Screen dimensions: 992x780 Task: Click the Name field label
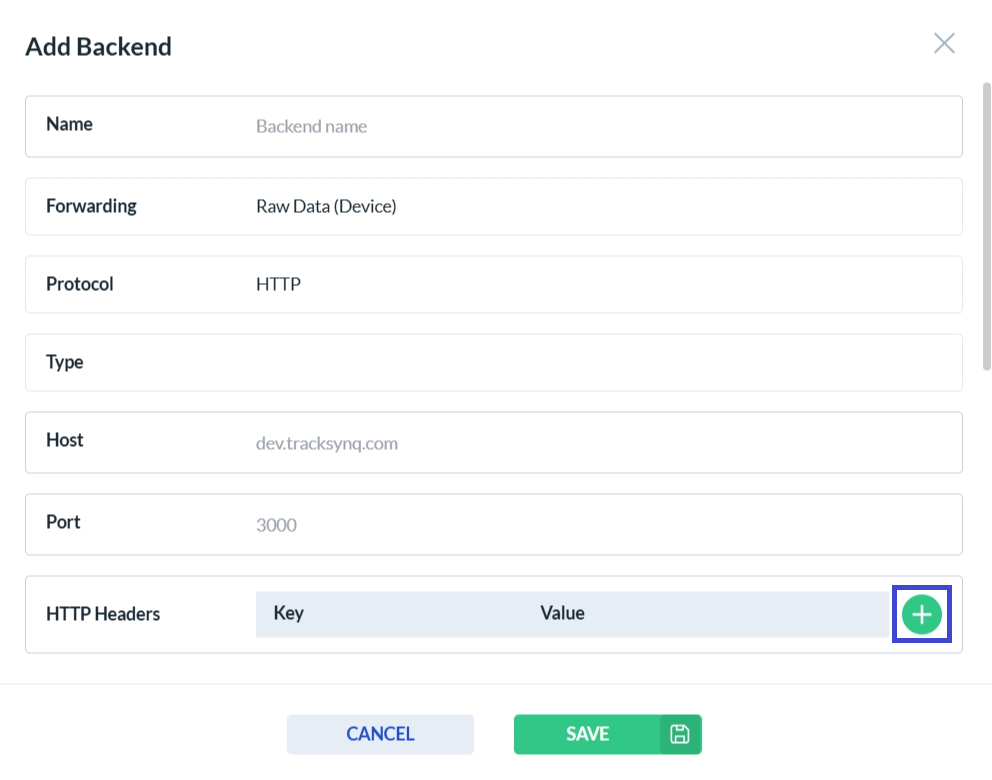[x=69, y=124]
